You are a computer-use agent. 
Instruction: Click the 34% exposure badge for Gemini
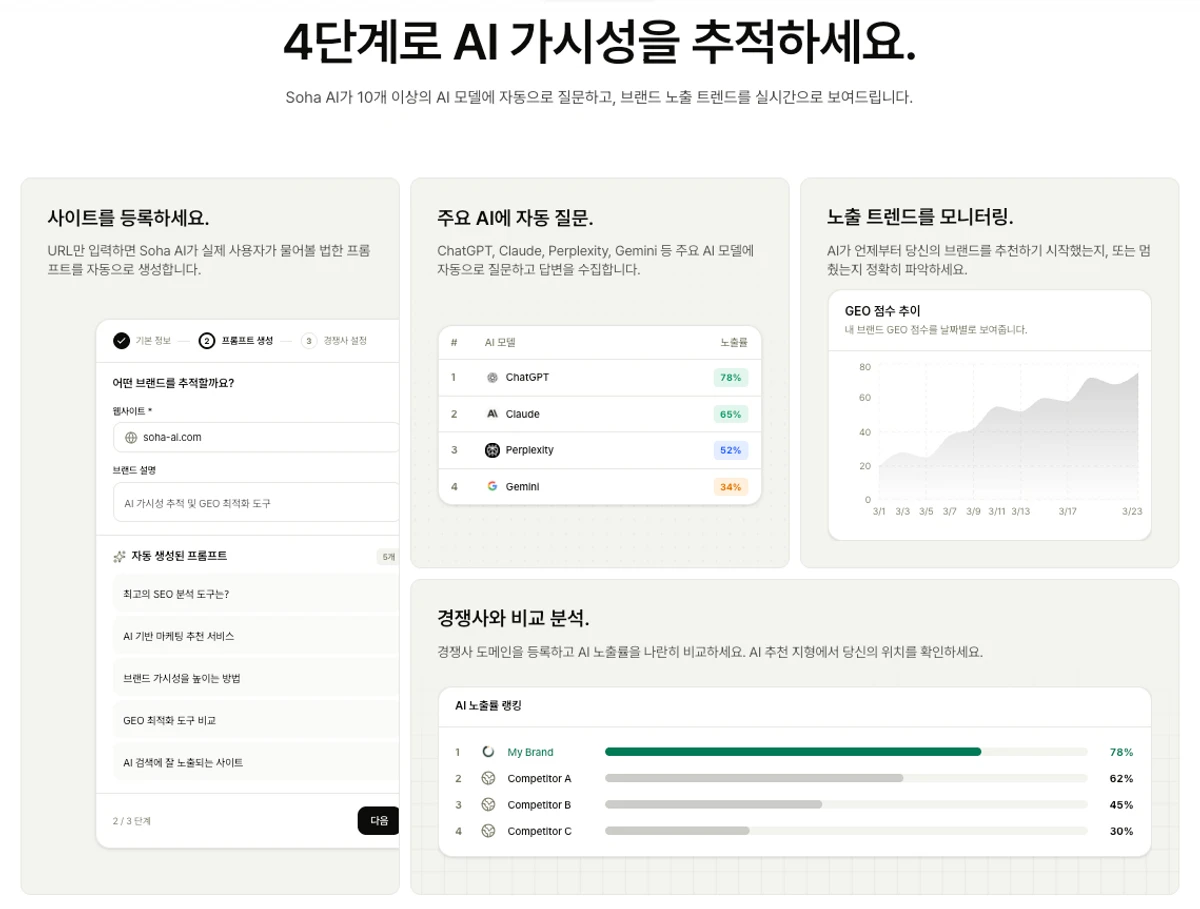731,487
